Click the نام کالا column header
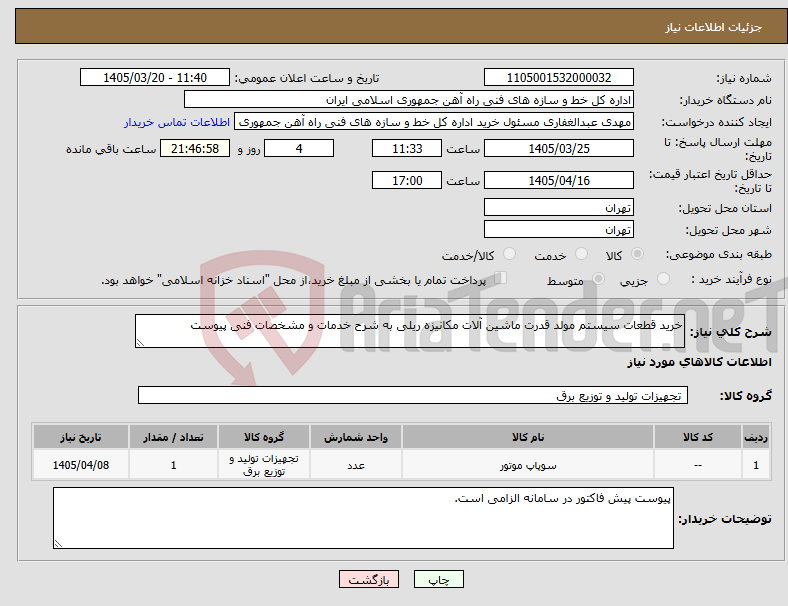Image resolution: width=788 pixels, height=606 pixels. click(x=528, y=437)
